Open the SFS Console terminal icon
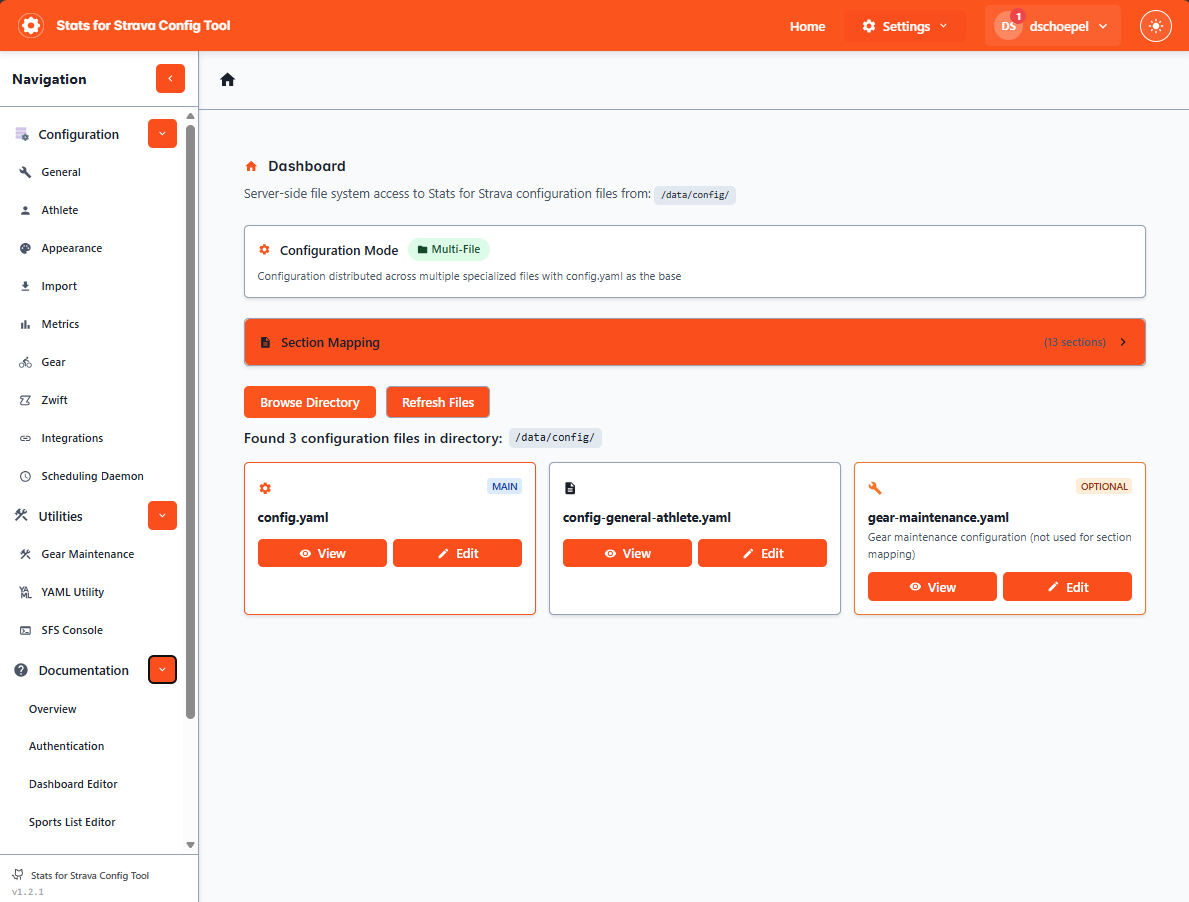The image size is (1189, 902). click(25, 629)
